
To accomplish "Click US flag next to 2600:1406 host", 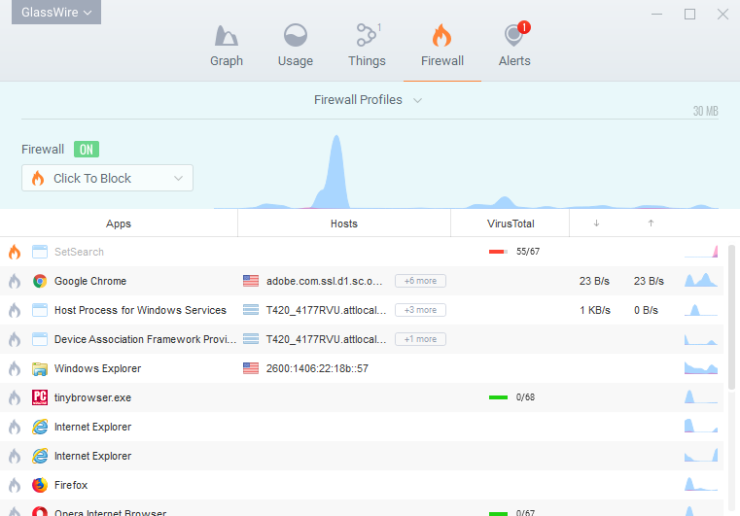I will click(x=251, y=368).
